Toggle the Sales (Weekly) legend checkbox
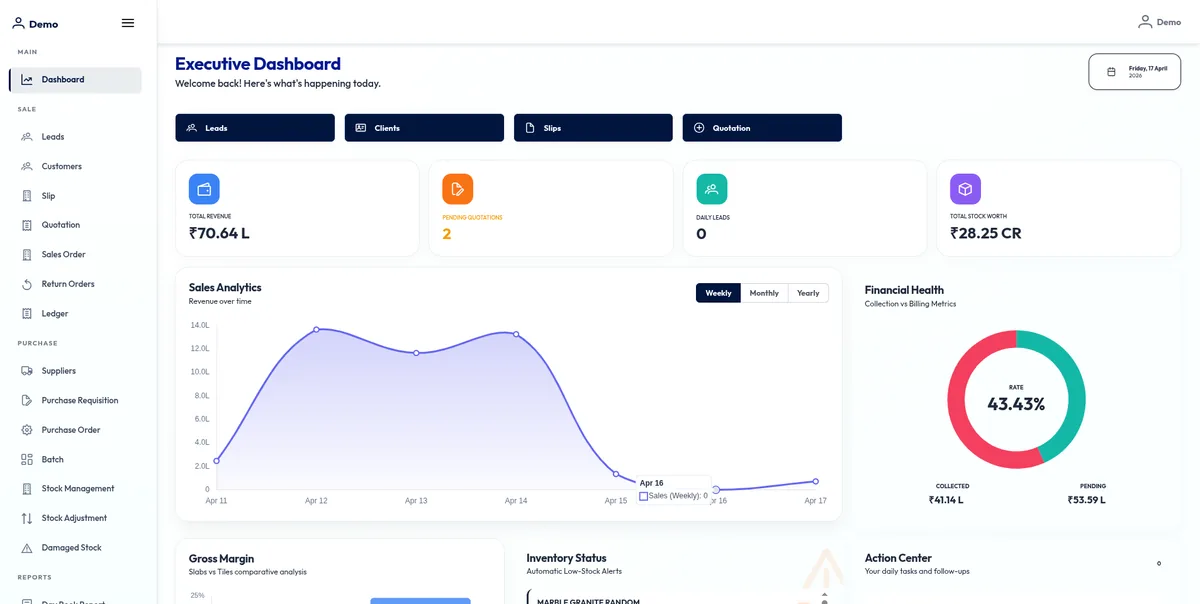Viewport: 1200px width, 604px height. pyautogui.click(x=643, y=496)
